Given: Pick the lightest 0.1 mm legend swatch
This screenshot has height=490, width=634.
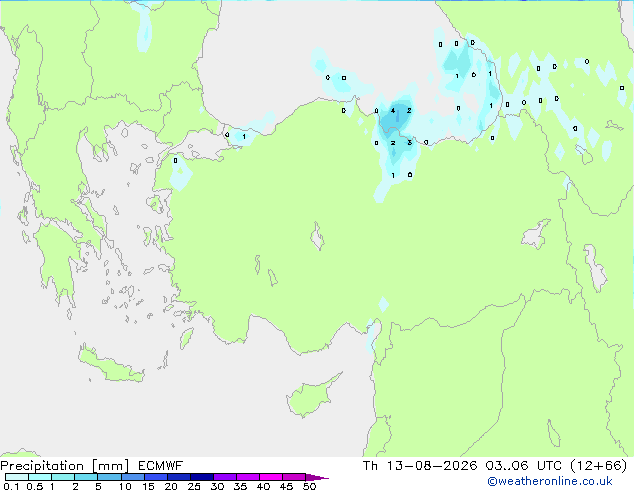Looking at the screenshot, I should (17, 477).
